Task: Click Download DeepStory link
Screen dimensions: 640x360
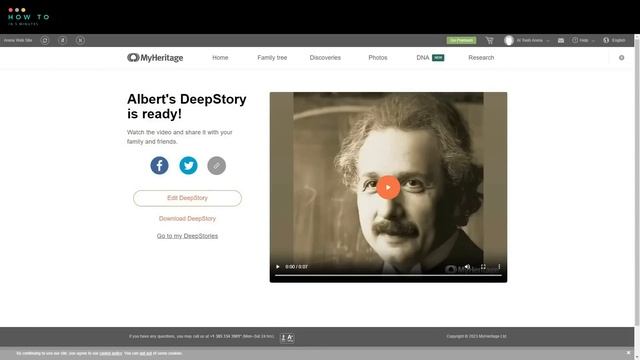Action: point(187,218)
